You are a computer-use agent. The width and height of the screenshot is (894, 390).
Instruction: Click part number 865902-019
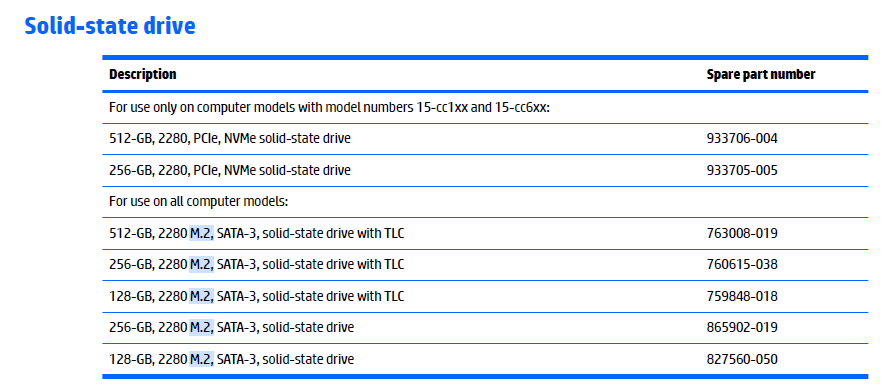point(742,328)
